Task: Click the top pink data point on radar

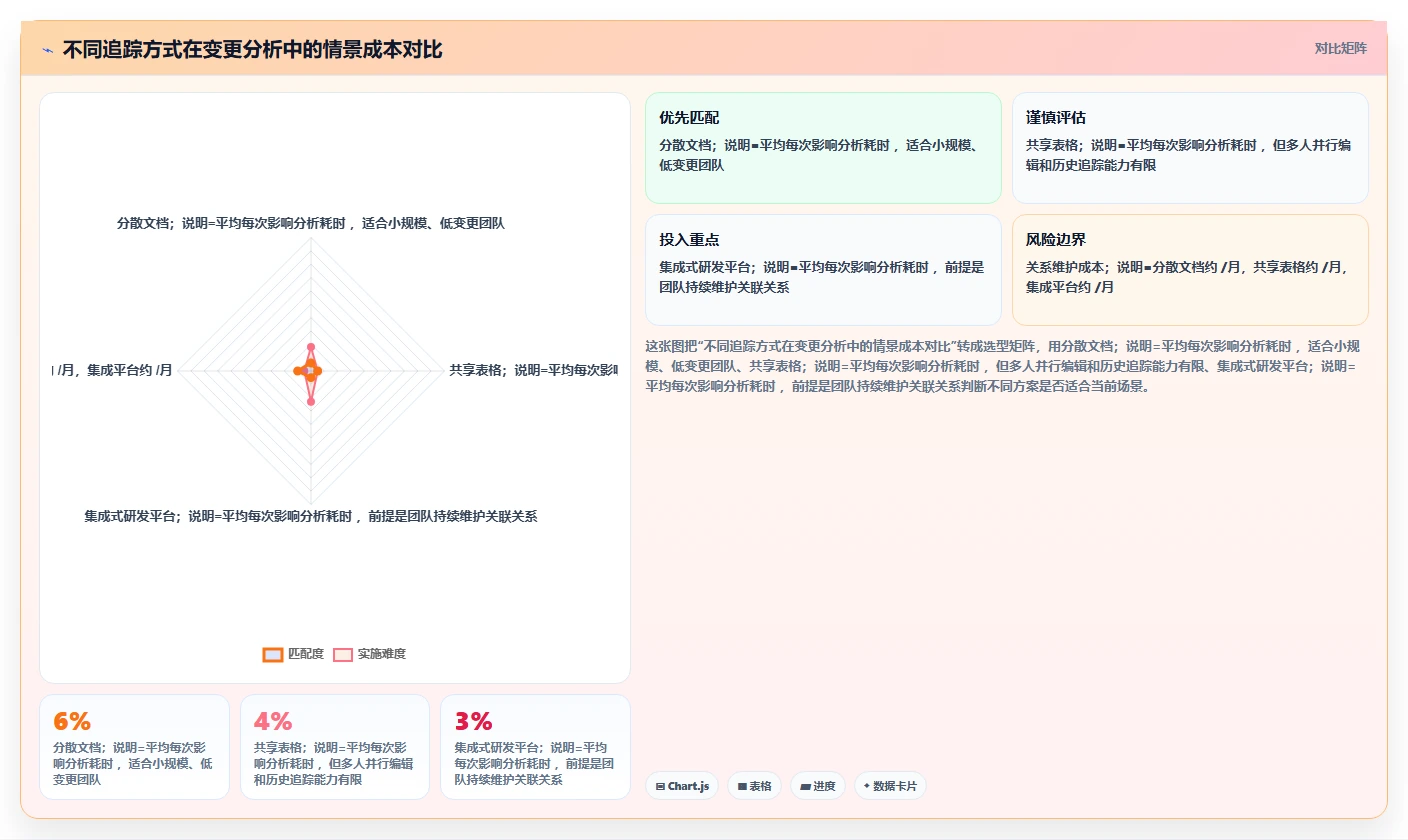Action: point(311,347)
